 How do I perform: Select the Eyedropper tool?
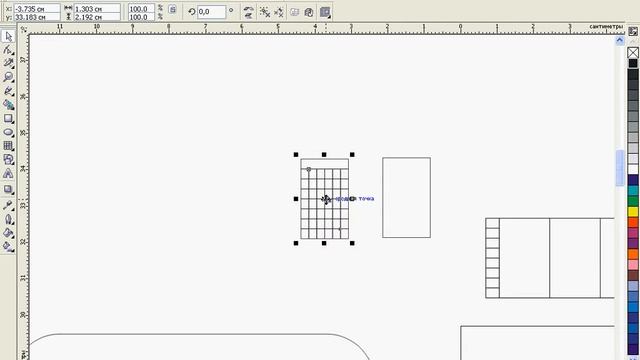[x=8, y=205]
